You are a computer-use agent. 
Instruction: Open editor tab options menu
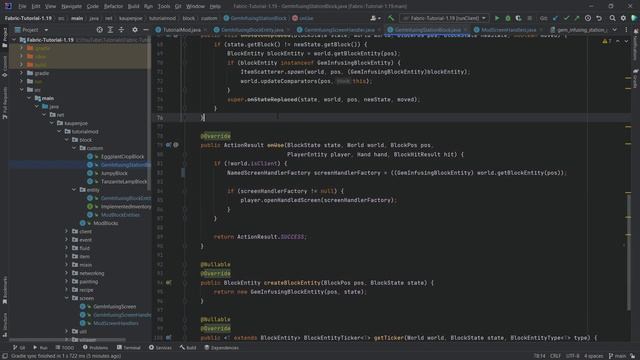[626, 30]
